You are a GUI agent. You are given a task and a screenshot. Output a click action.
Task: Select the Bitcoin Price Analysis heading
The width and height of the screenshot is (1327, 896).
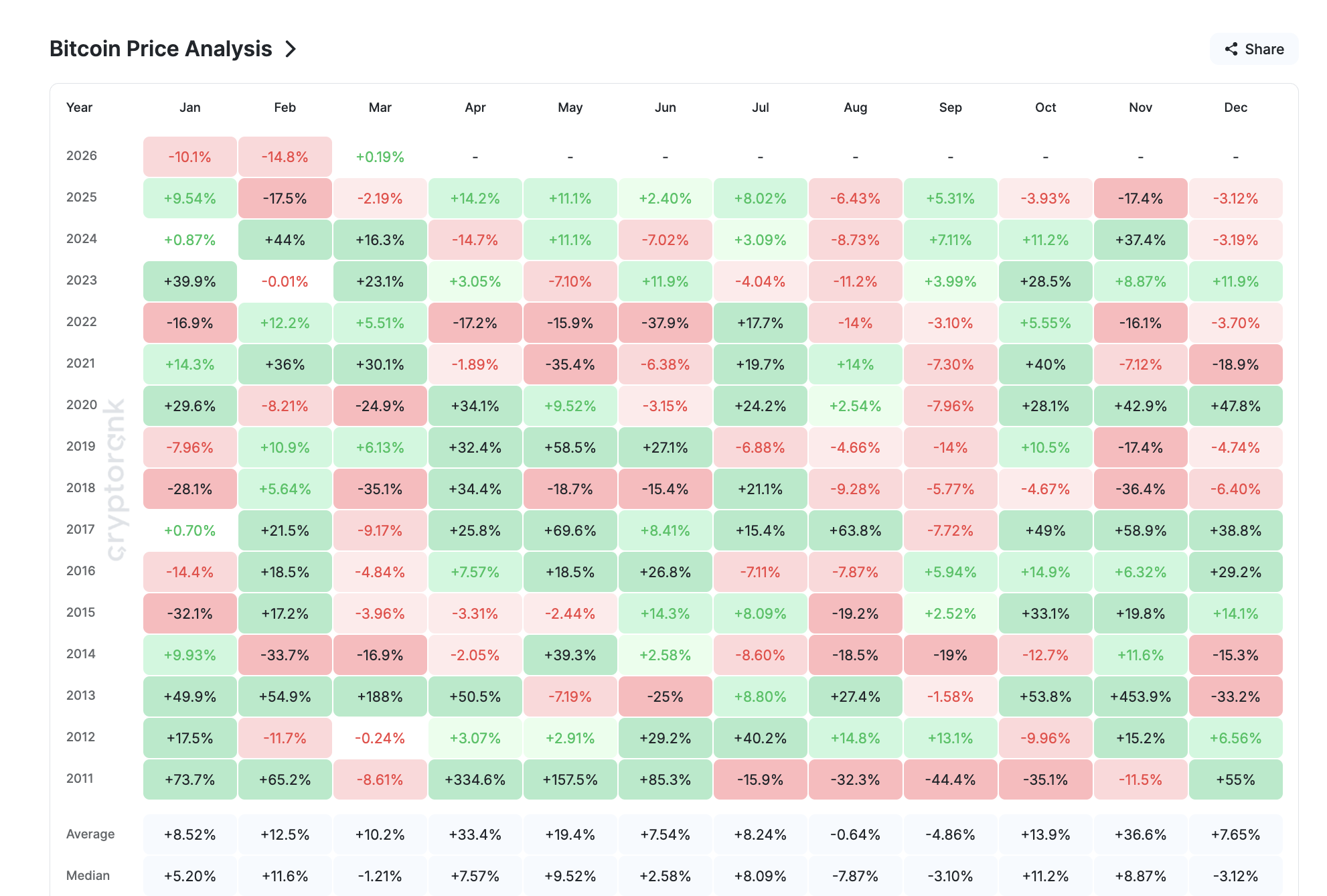pos(161,48)
